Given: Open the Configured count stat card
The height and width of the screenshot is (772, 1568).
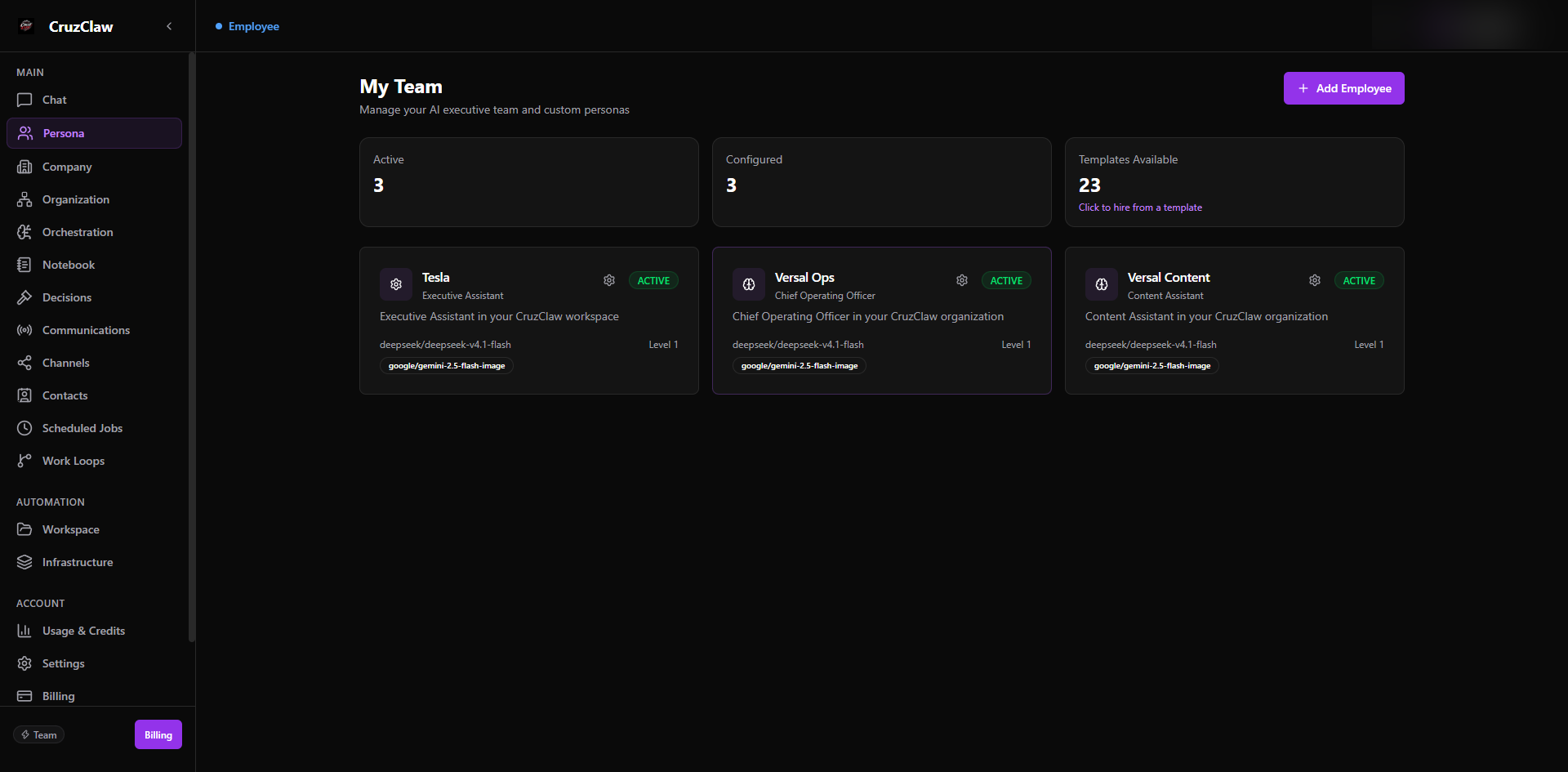Looking at the screenshot, I should coord(882,182).
